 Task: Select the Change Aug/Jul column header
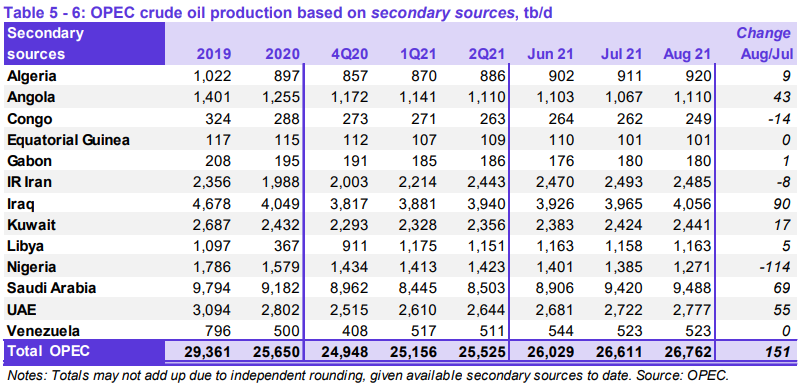click(x=763, y=43)
